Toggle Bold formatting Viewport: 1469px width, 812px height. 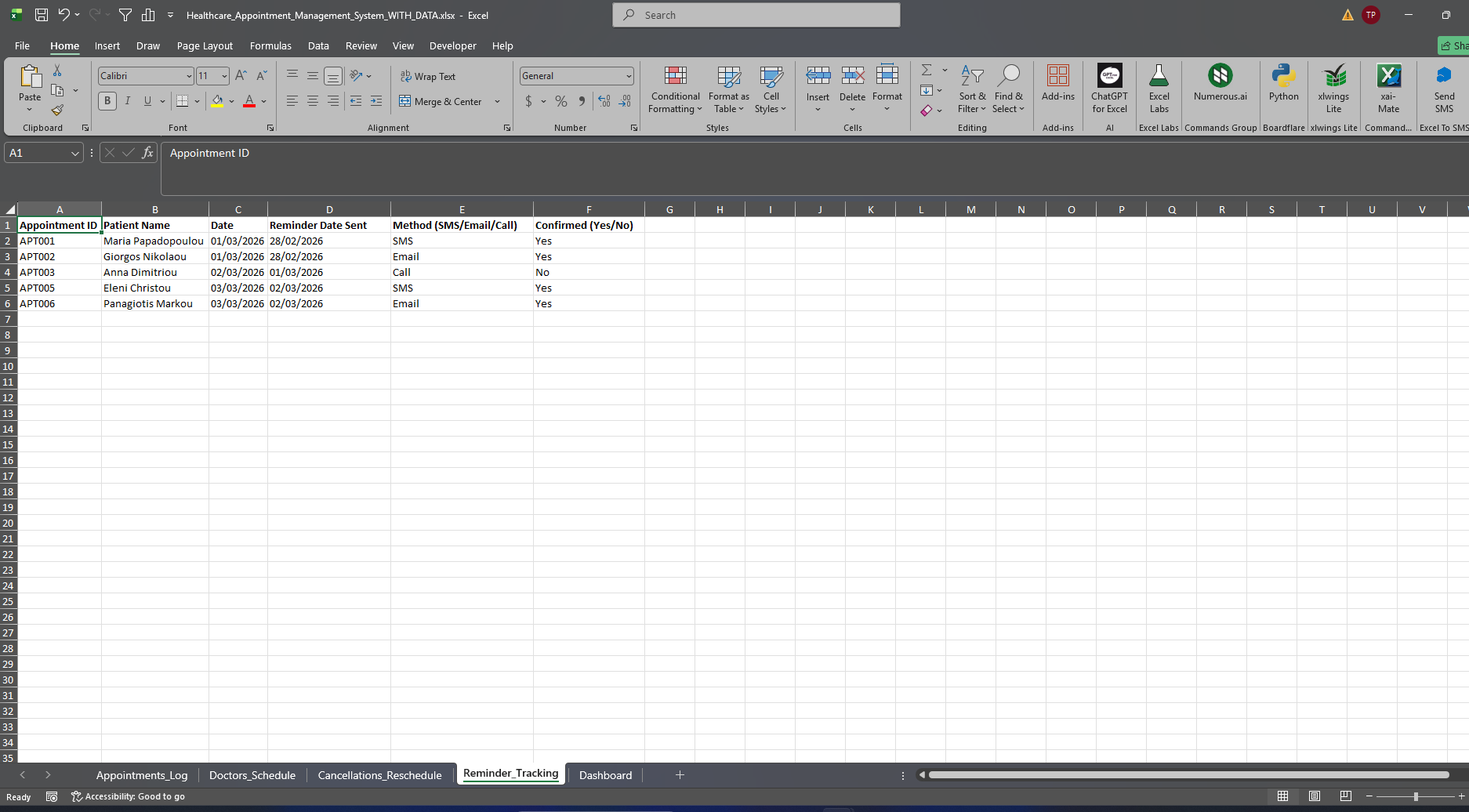[107, 101]
